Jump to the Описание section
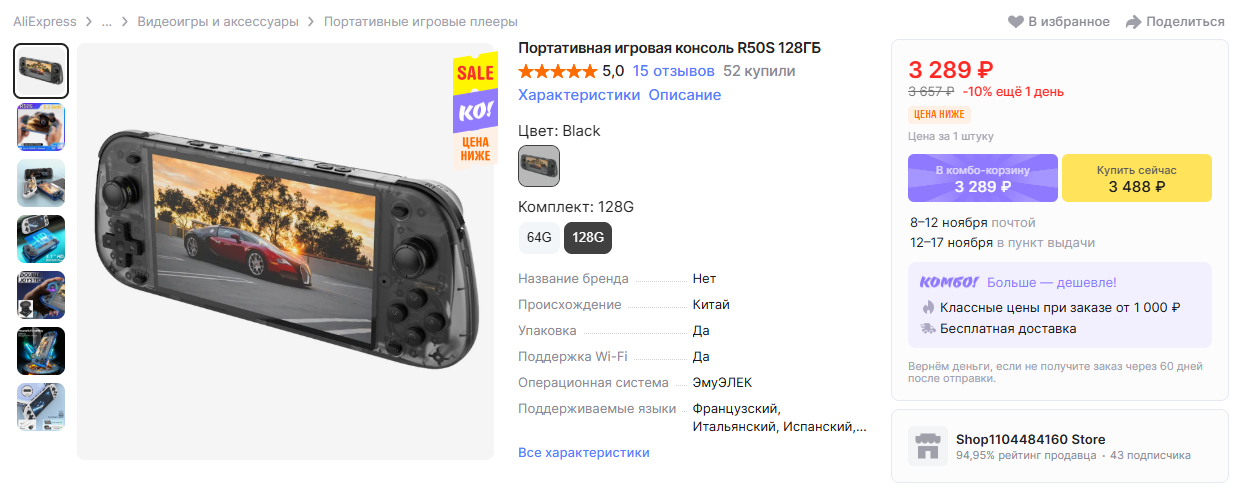The width and height of the screenshot is (1260, 496). (x=685, y=95)
